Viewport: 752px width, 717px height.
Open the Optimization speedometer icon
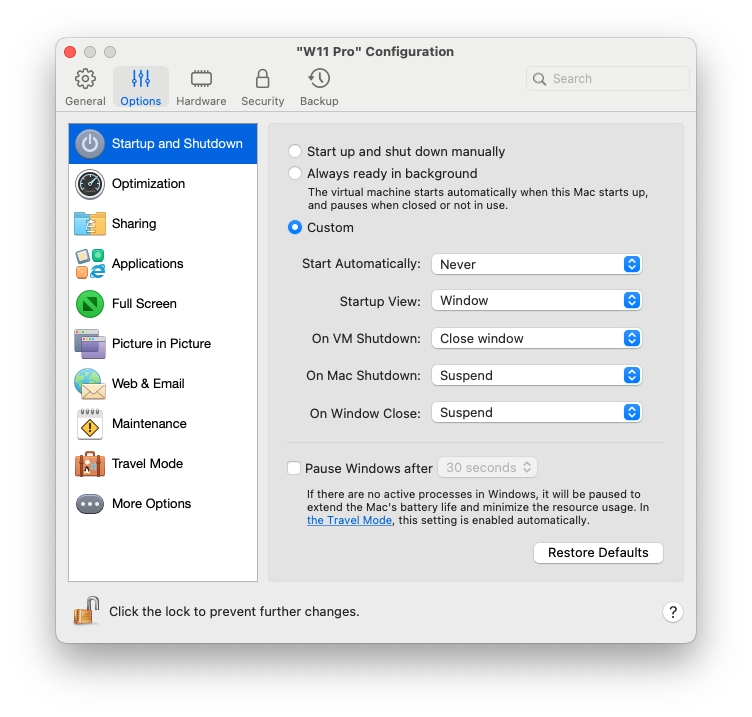(90, 184)
